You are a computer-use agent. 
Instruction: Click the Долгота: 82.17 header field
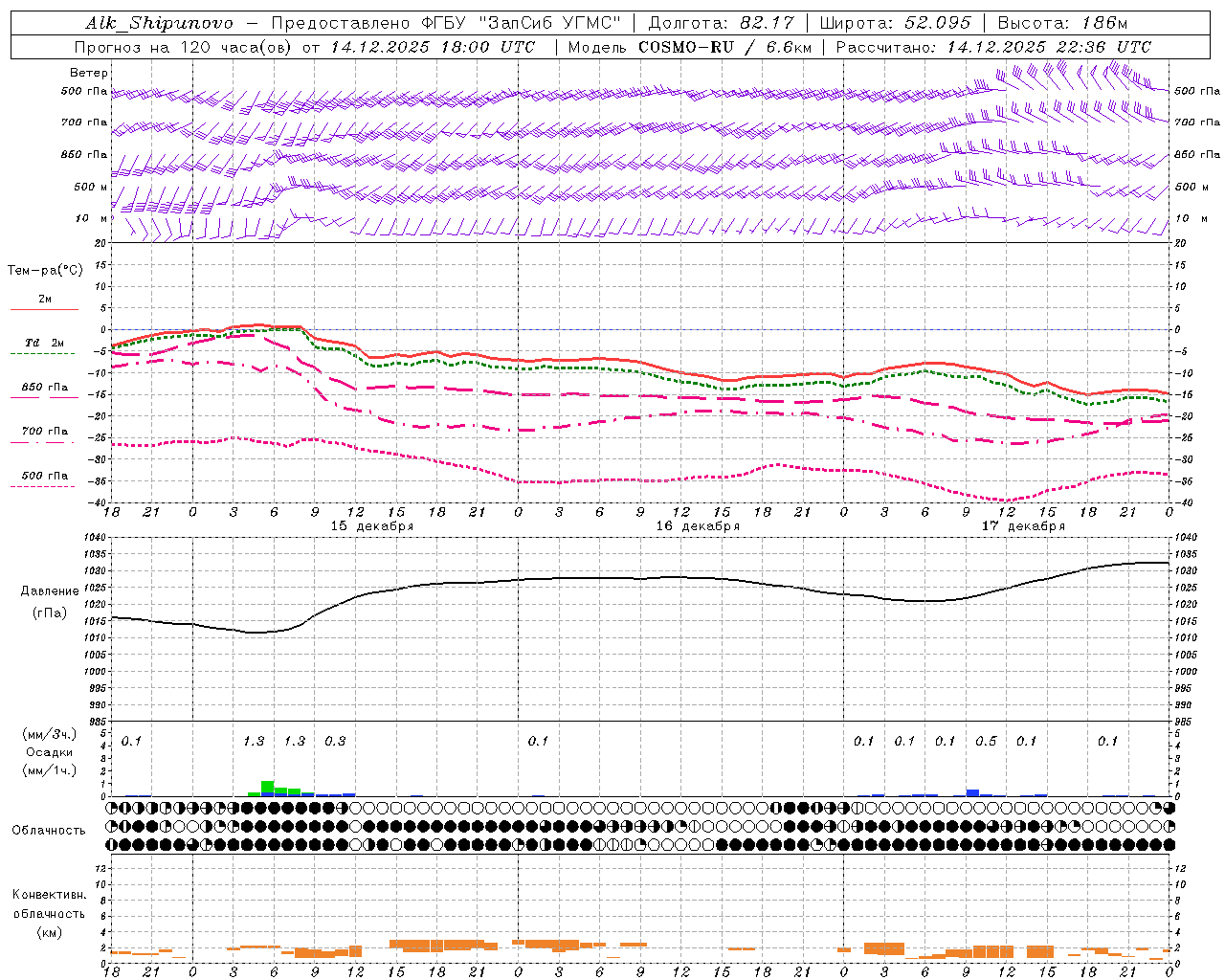click(x=721, y=23)
